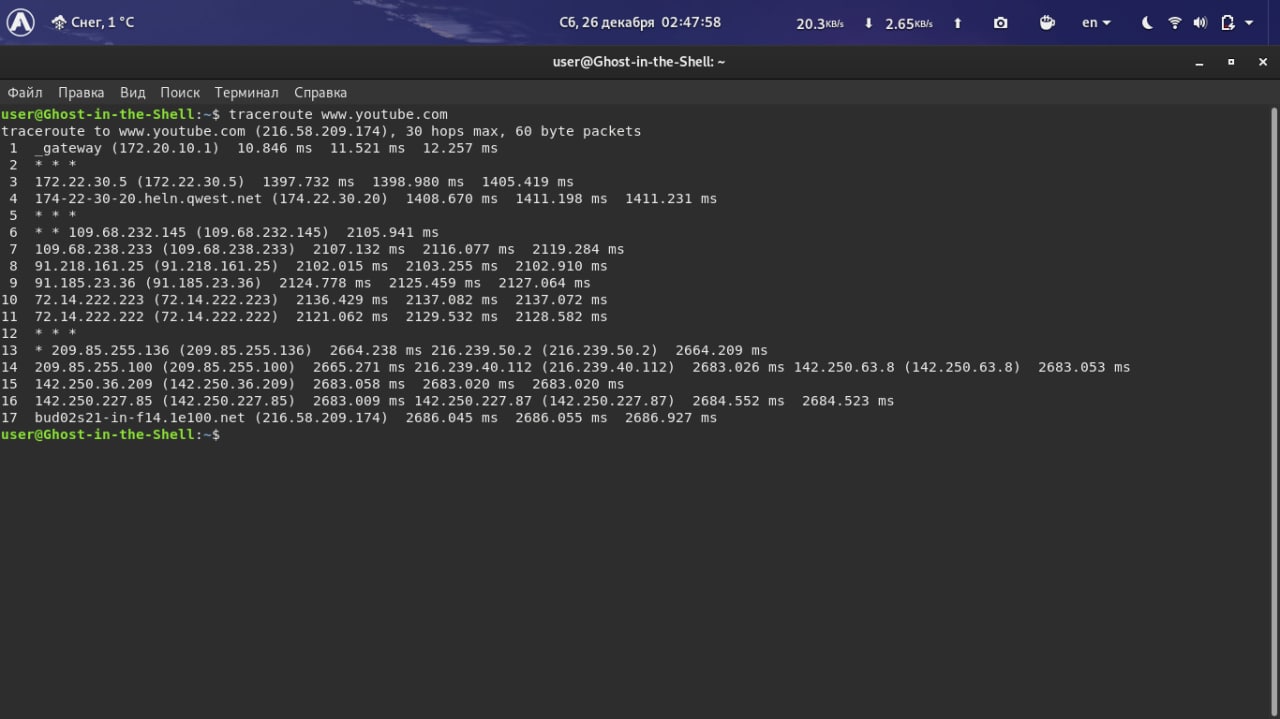Open the weather indicator showing Снег, 1 °C
1280x719 pixels.
(x=92, y=22)
